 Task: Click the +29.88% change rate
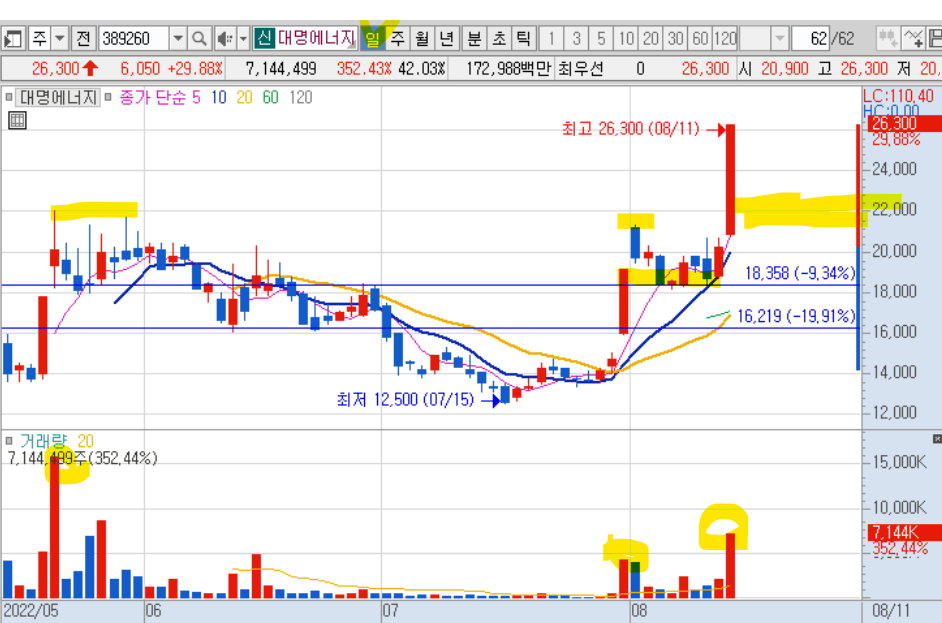tap(195, 68)
